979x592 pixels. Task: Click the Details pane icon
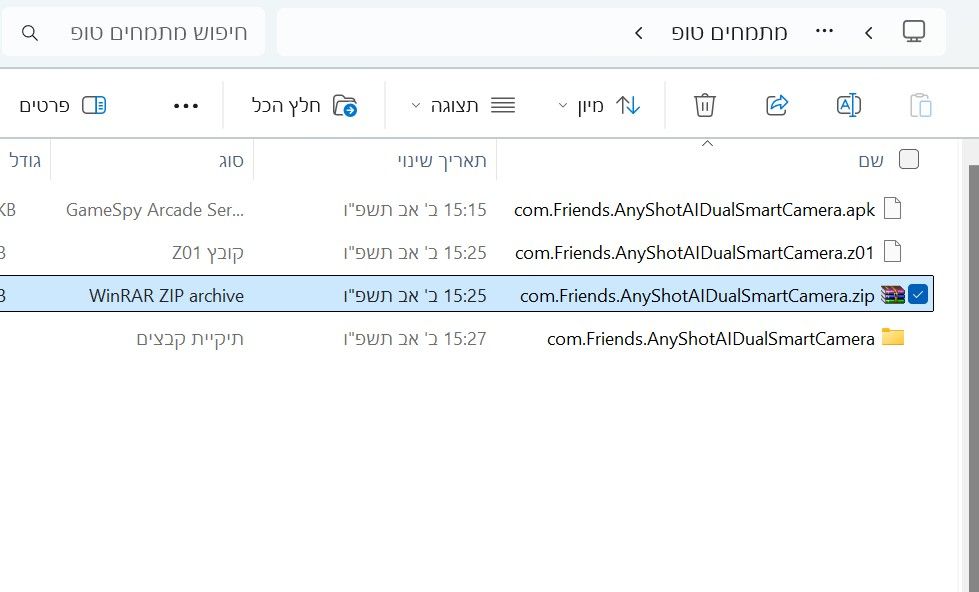point(94,105)
